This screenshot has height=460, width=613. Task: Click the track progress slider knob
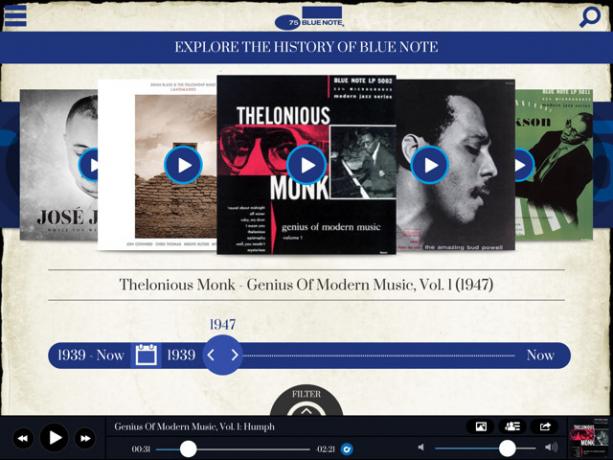pos(188,449)
